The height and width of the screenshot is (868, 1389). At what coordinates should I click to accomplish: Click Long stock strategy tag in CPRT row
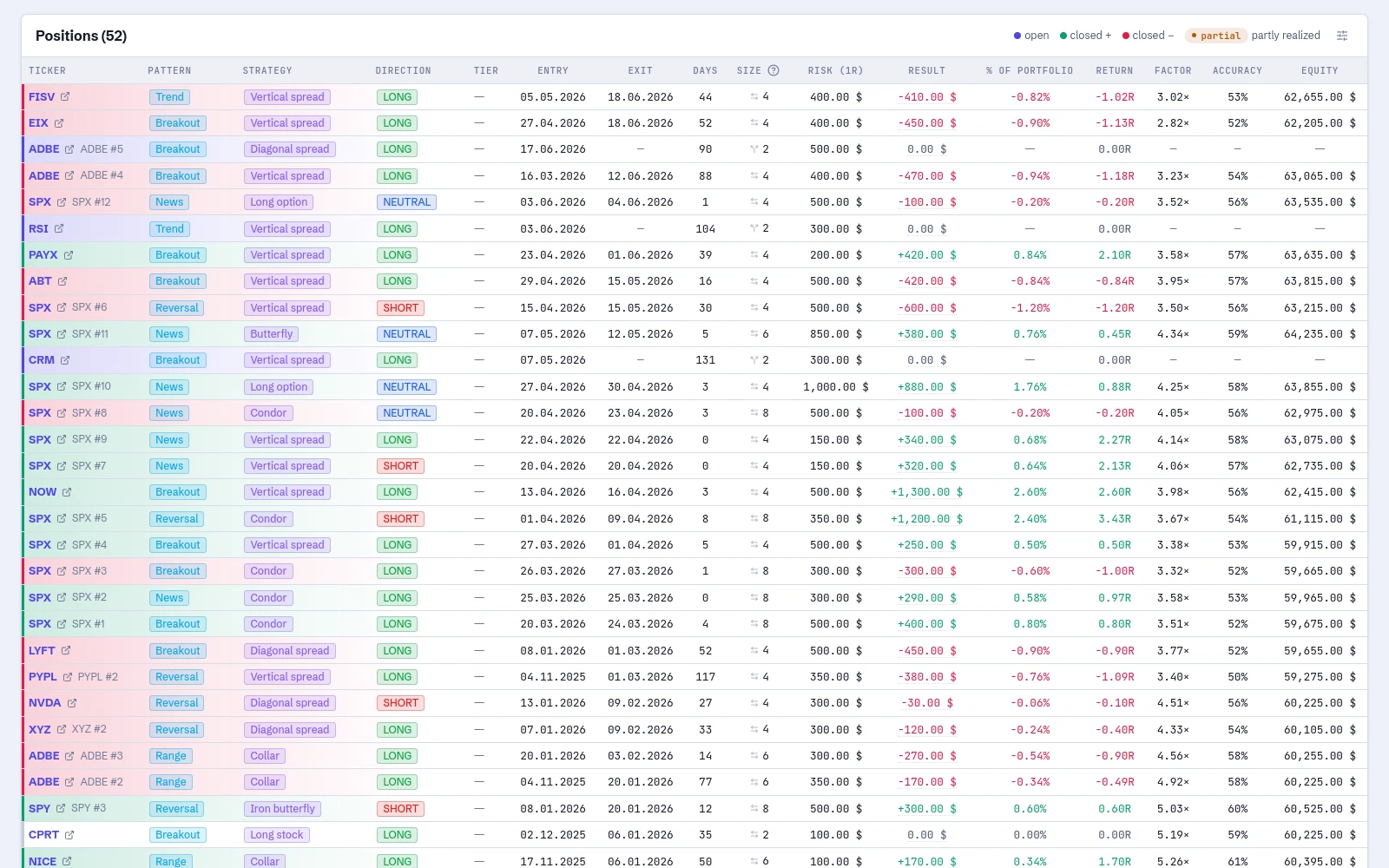(277, 835)
